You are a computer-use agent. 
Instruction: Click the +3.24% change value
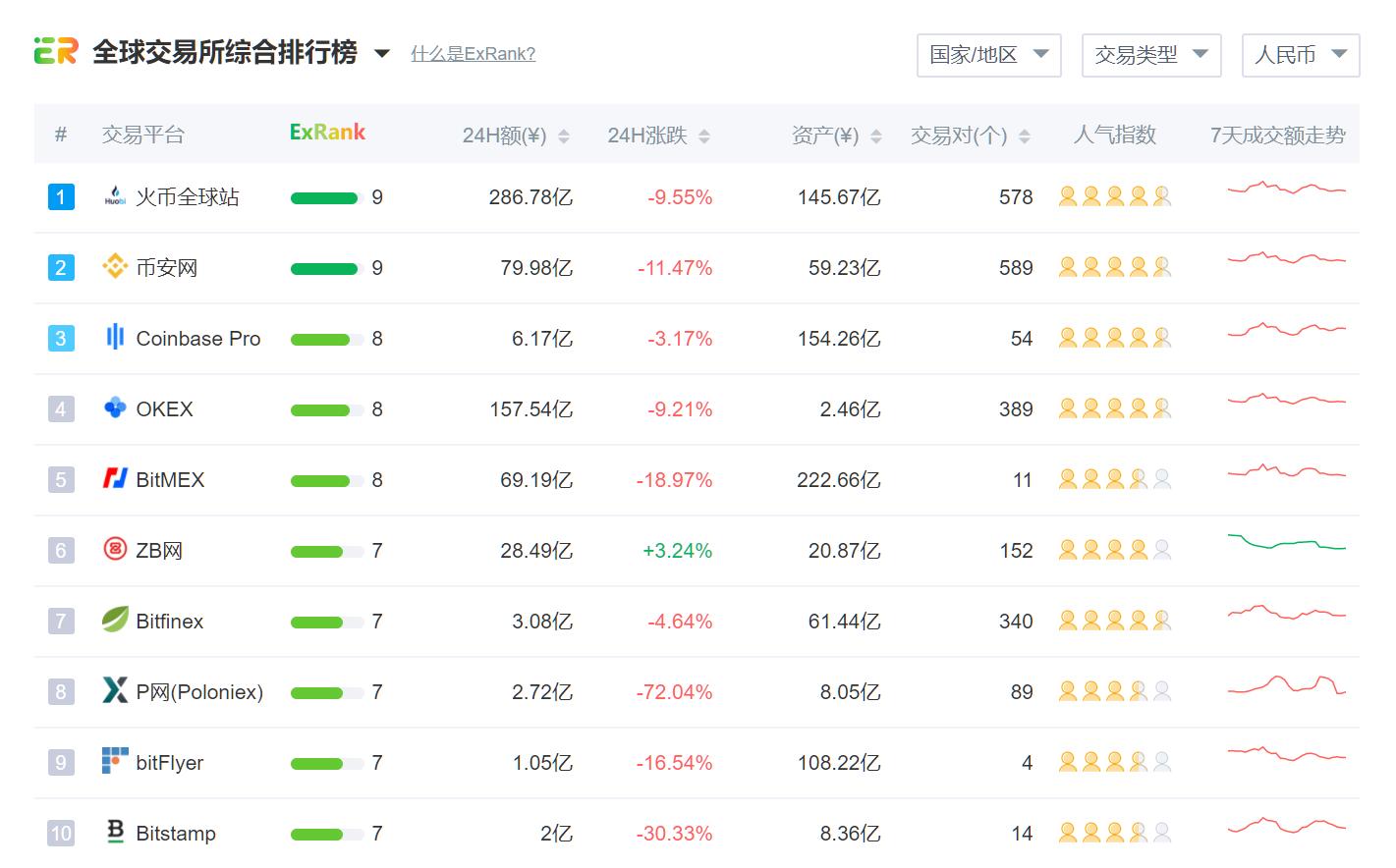(x=677, y=551)
